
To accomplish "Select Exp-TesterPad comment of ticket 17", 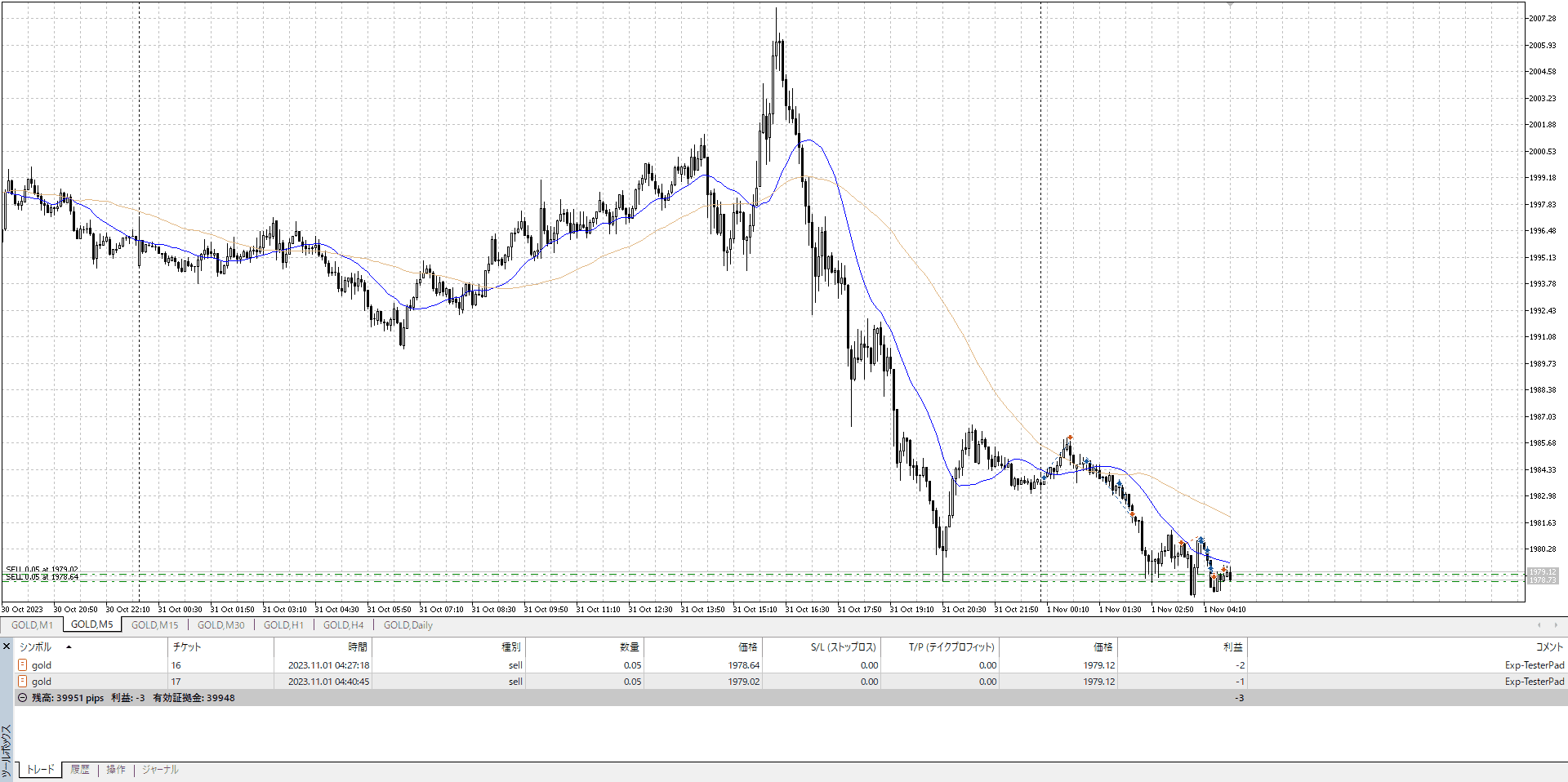I will tap(1534, 682).
